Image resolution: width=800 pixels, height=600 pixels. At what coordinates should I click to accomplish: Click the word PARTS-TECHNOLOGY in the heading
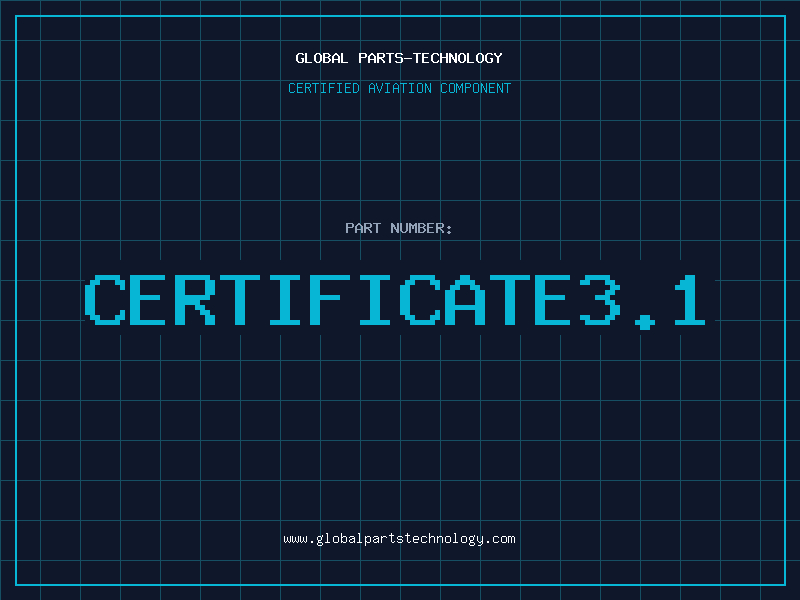(430, 58)
